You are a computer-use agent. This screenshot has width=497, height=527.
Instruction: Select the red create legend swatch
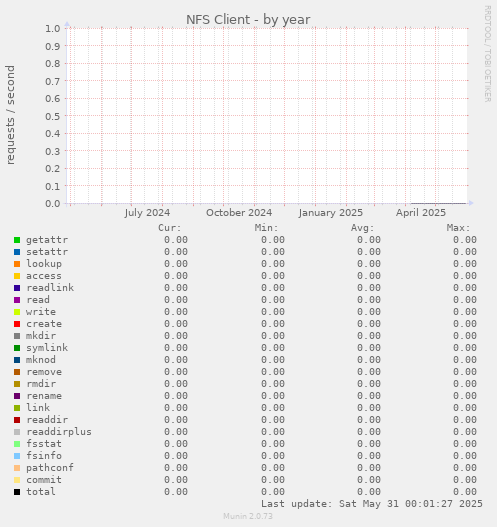[x=17, y=324]
